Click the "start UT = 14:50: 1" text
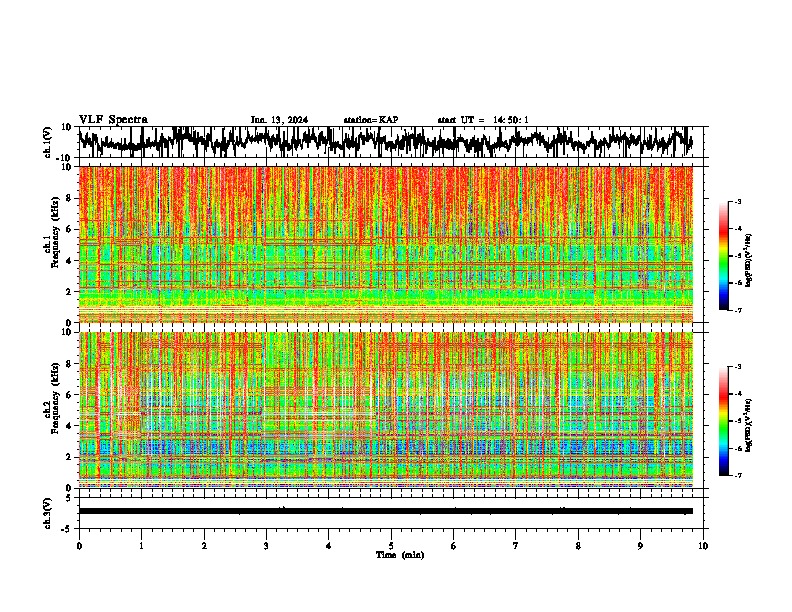 (483, 120)
